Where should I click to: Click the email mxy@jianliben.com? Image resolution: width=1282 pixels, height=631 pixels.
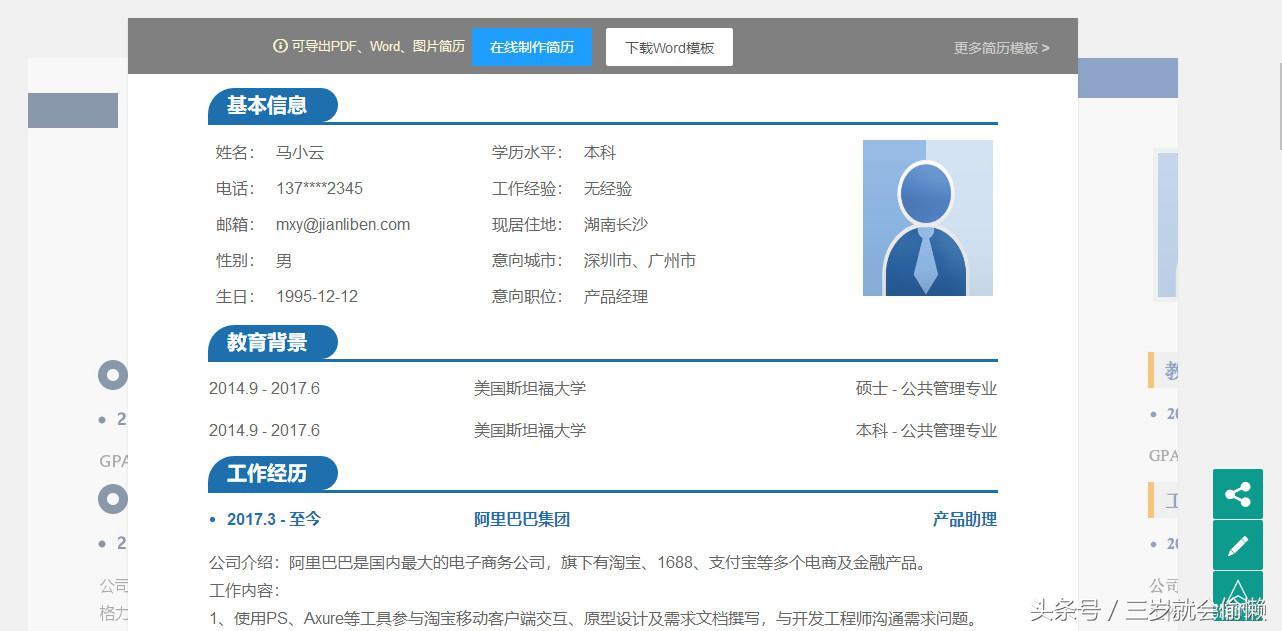click(342, 224)
